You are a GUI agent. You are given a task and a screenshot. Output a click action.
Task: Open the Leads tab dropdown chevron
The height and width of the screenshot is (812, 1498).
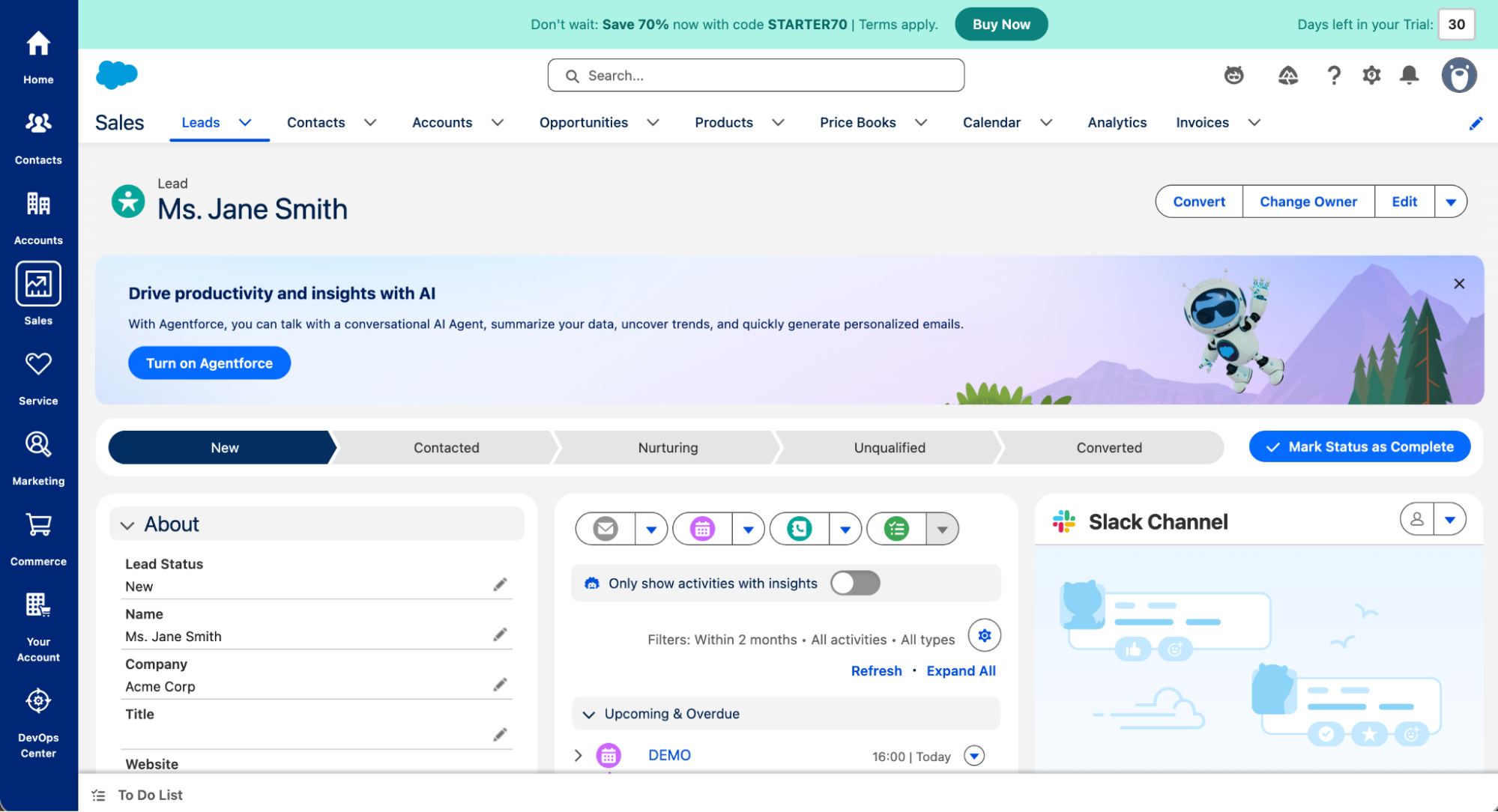pyautogui.click(x=245, y=123)
